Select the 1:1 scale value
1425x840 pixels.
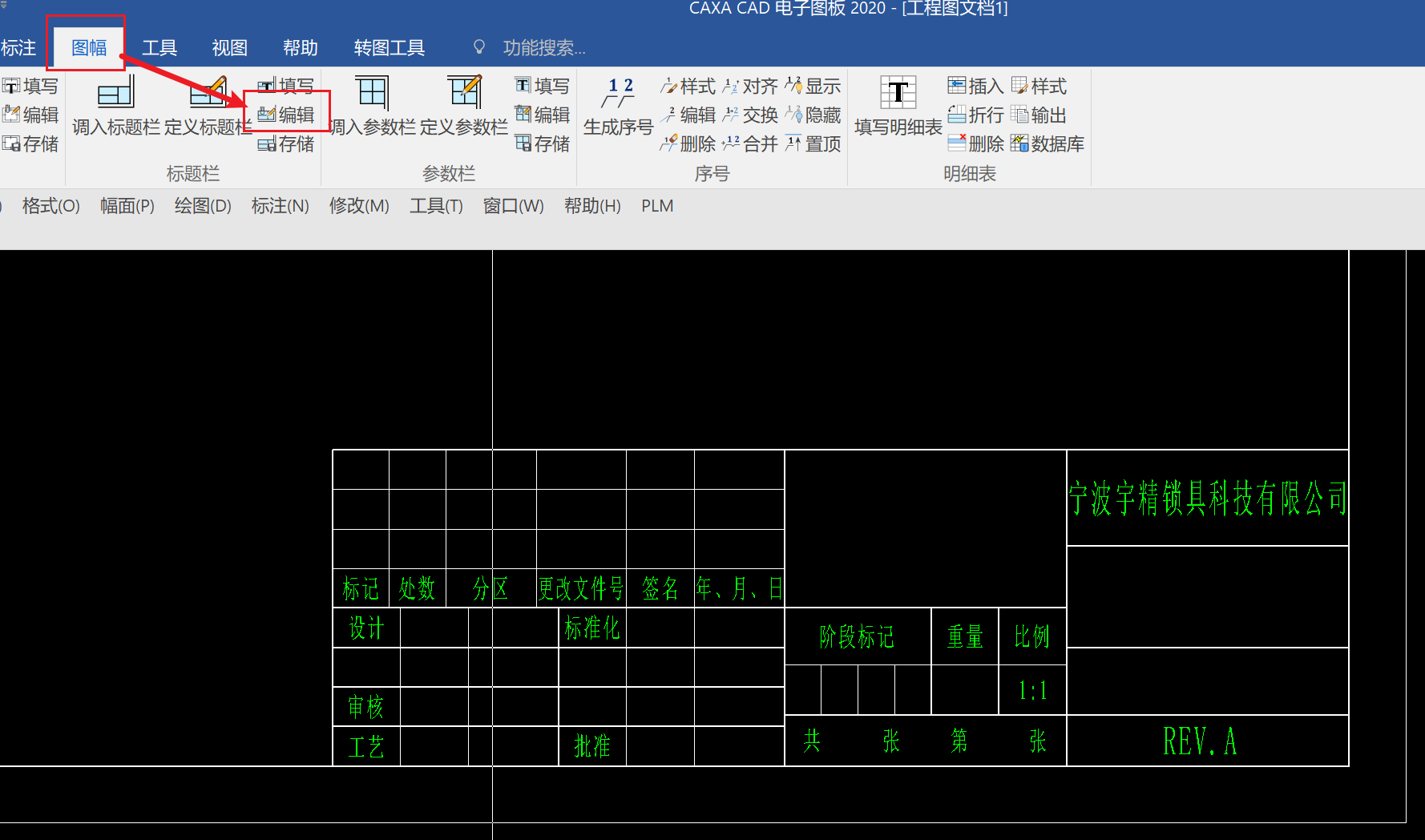[x=1032, y=690]
